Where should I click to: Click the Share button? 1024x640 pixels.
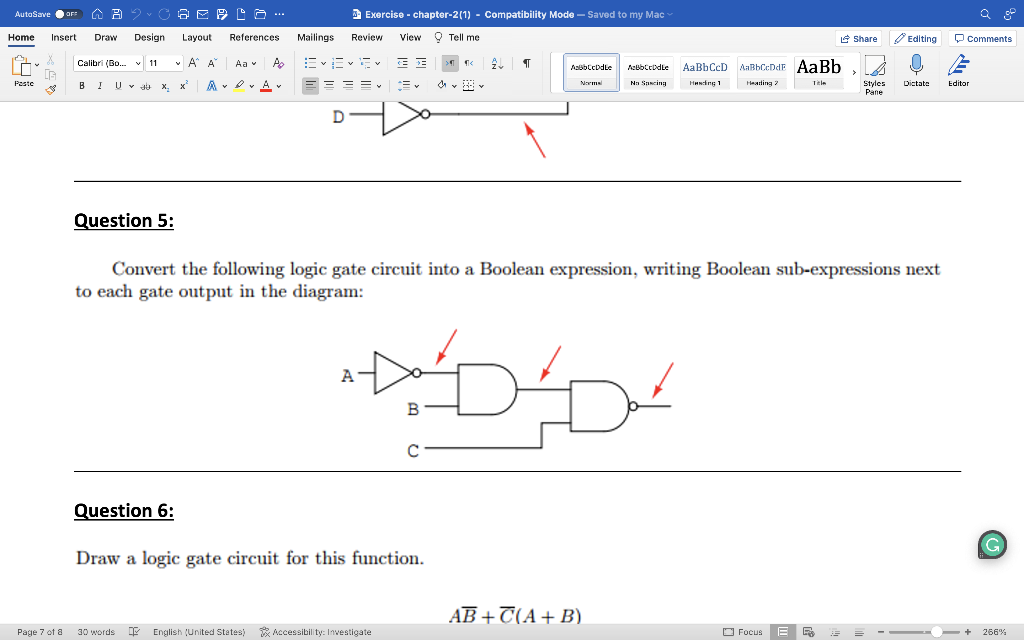pos(858,38)
